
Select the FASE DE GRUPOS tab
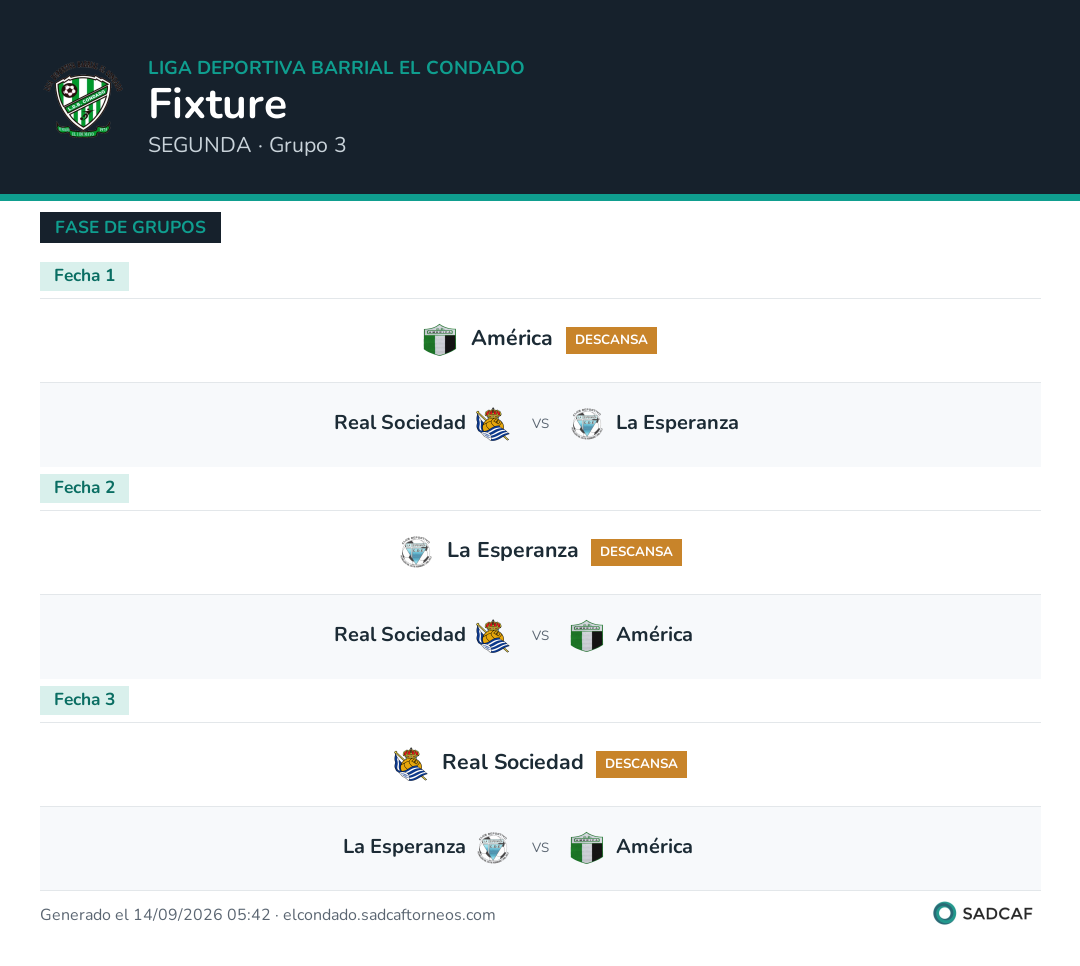point(130,227)
